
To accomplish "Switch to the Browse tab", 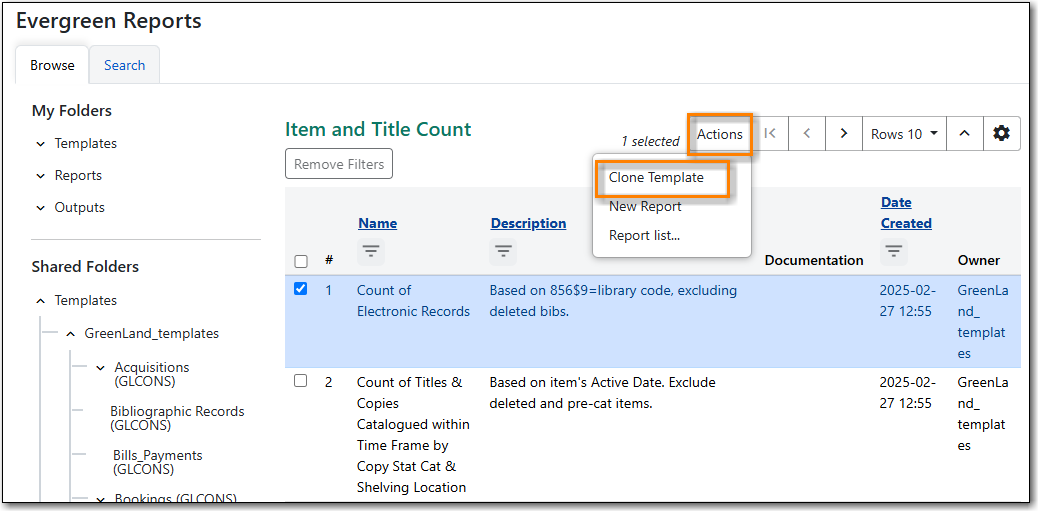I will (52, 65).
